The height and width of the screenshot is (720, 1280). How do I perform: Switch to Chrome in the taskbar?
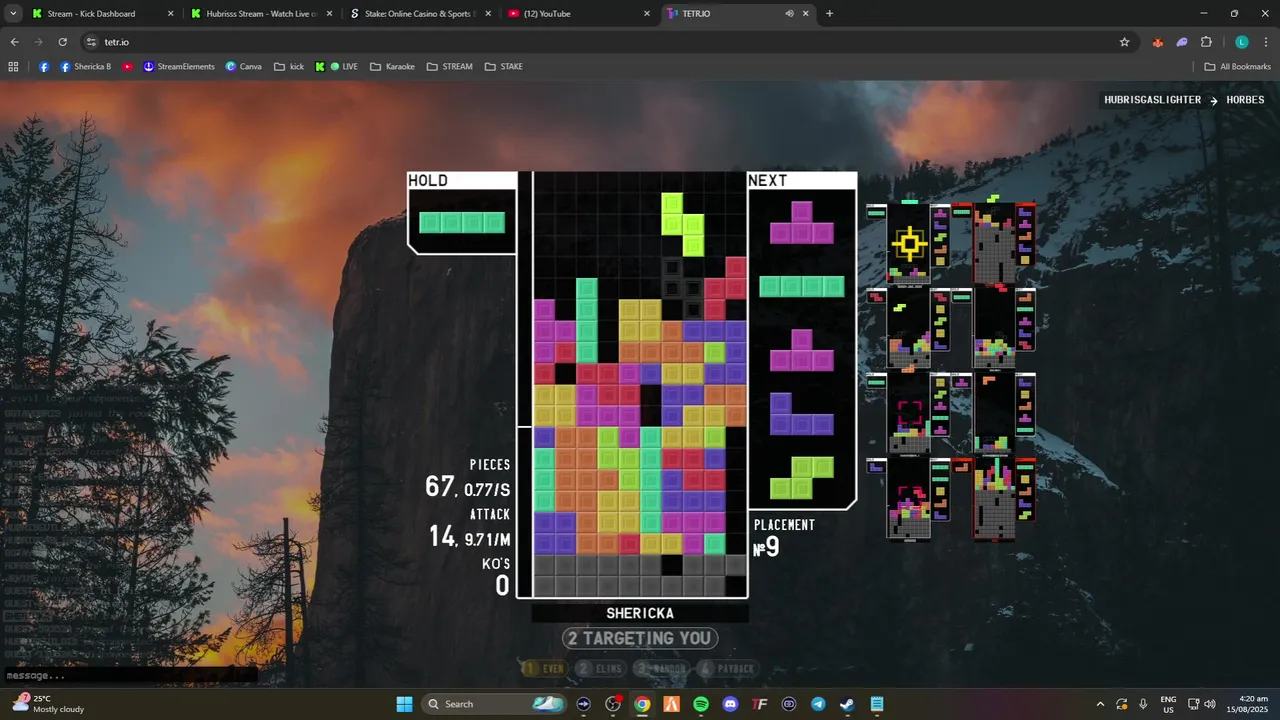pyautogui.click(x=642, y=704)
